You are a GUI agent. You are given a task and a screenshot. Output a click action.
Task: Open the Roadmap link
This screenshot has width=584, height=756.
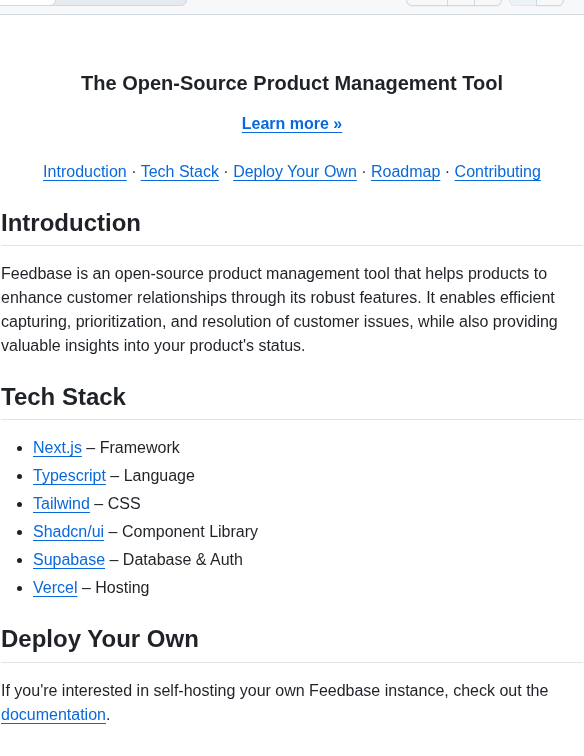[406, 172]
